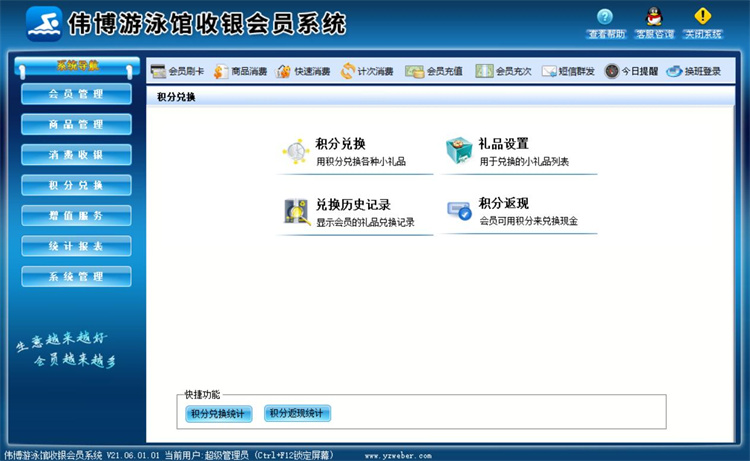Click the 会员刷卡 card icon
Image resolution: width=750 pixels, height=461 pixels.
(x=158, y=71)
